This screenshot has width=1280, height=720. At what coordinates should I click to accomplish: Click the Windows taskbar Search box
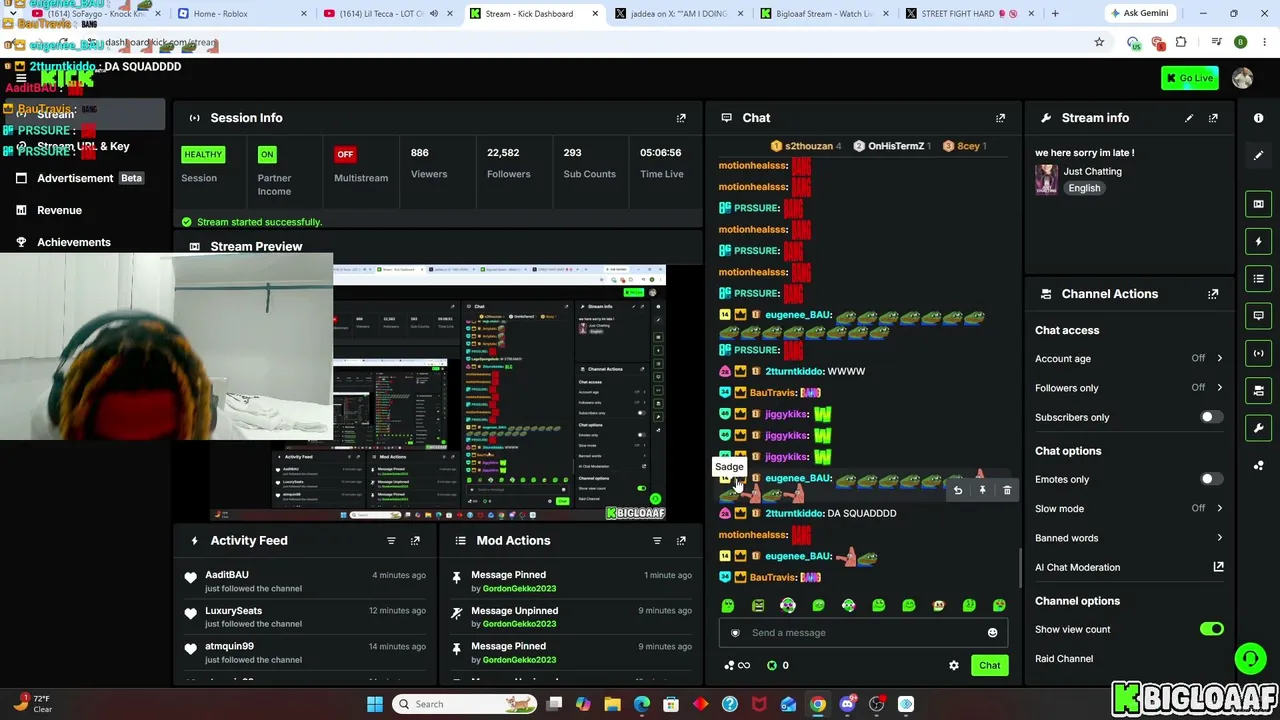click(463, 704)
